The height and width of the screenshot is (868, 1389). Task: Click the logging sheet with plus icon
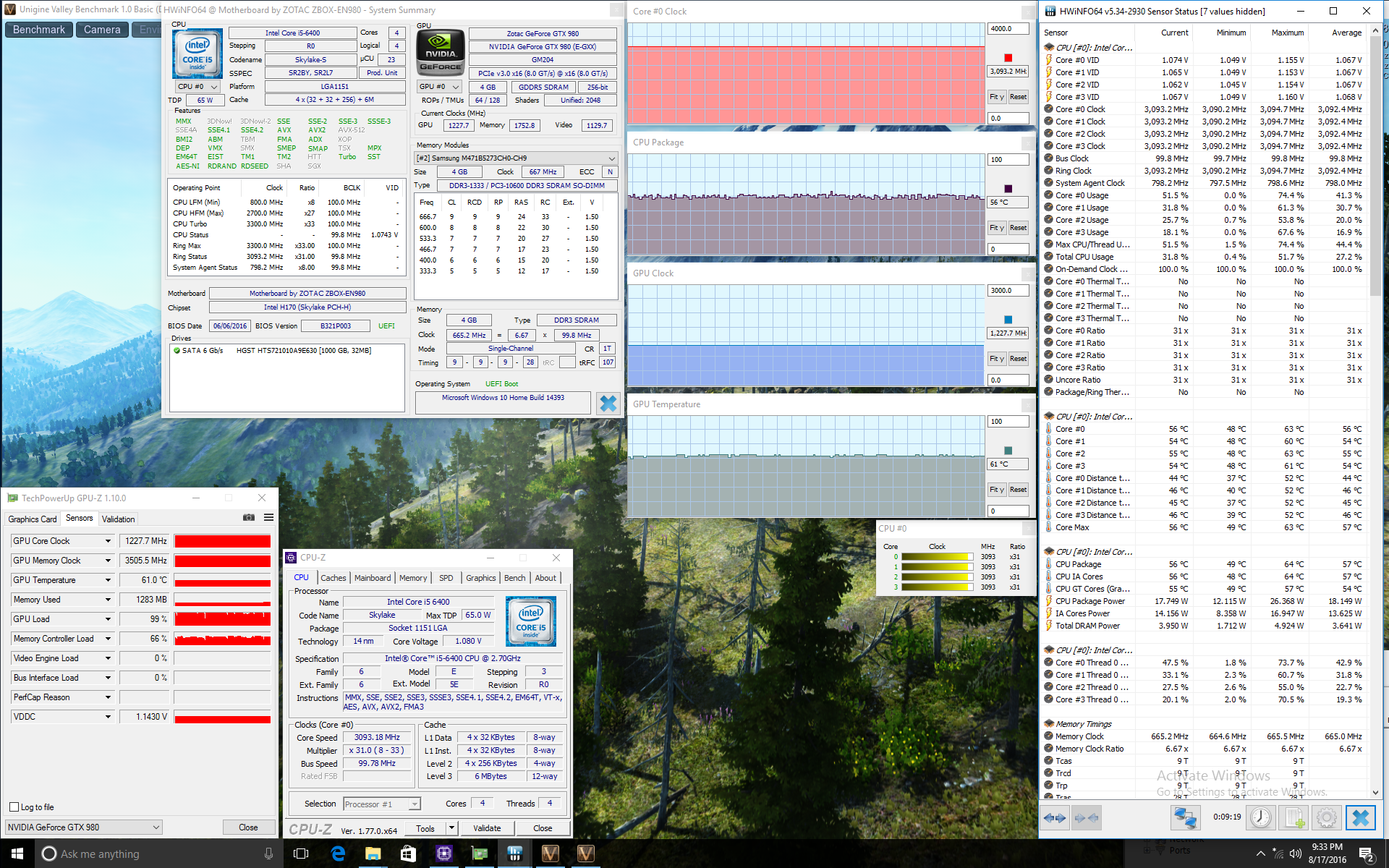(x=1294, y=817)
